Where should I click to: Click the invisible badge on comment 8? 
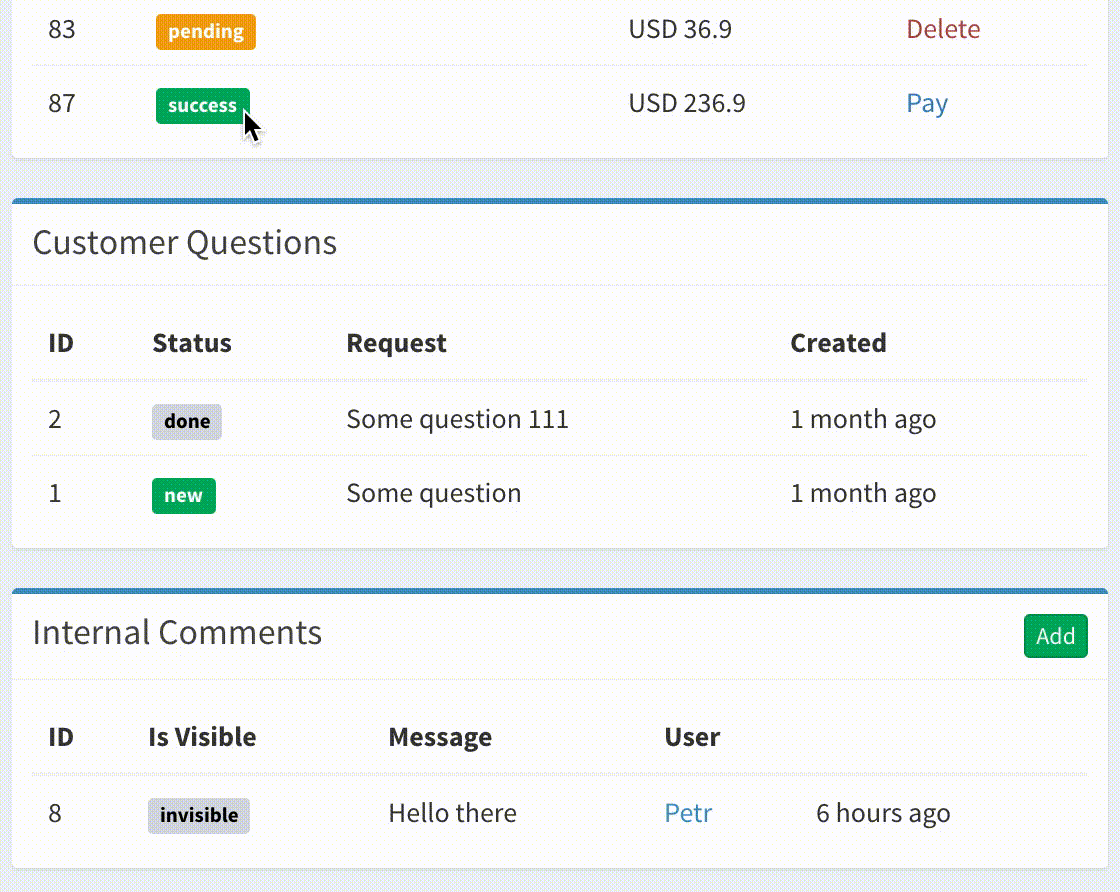tap(198, 816)
